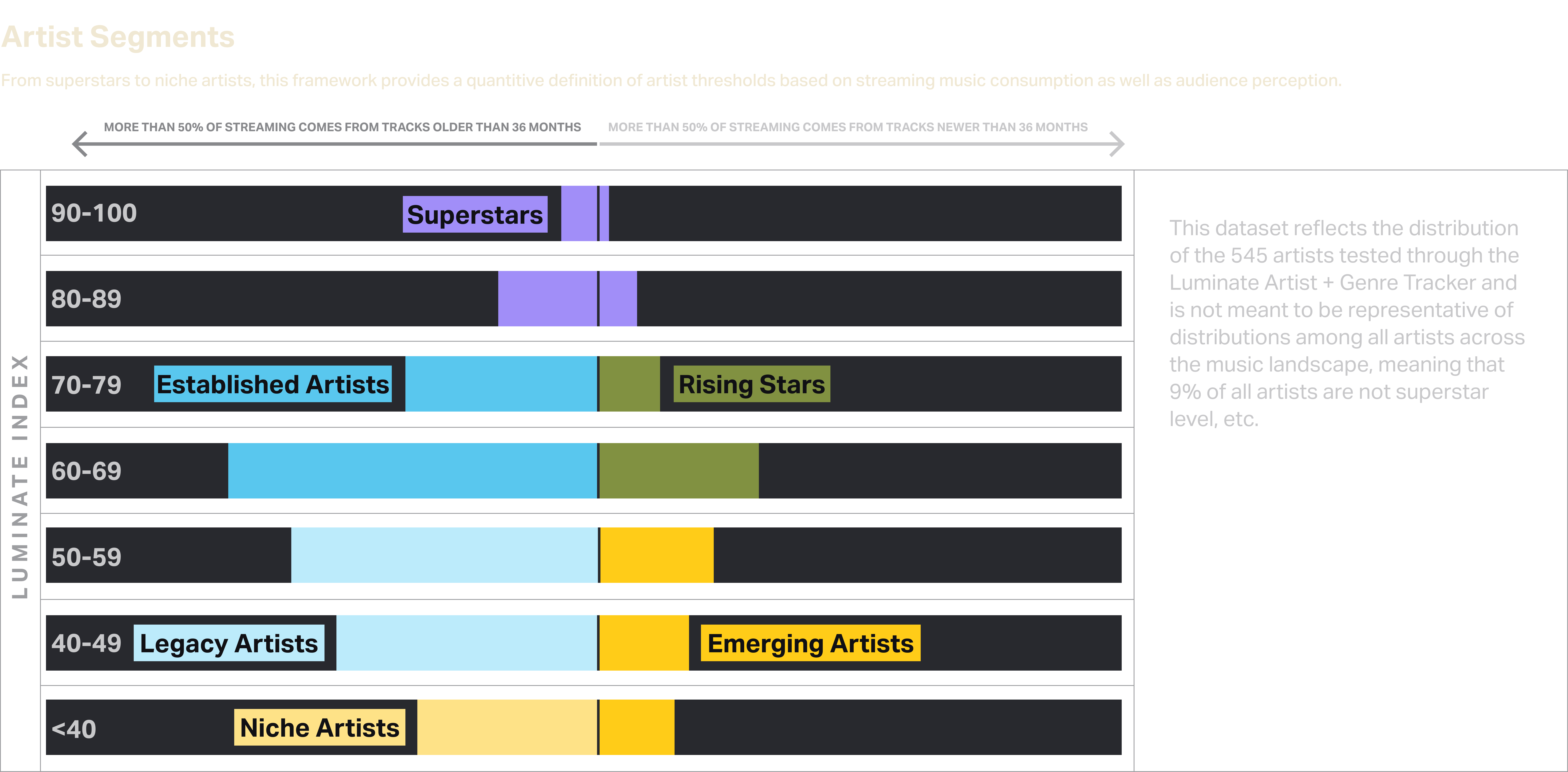Click the vertical Luminate Index axis label
Viewport: 1568px width, 772px height.
20,476
